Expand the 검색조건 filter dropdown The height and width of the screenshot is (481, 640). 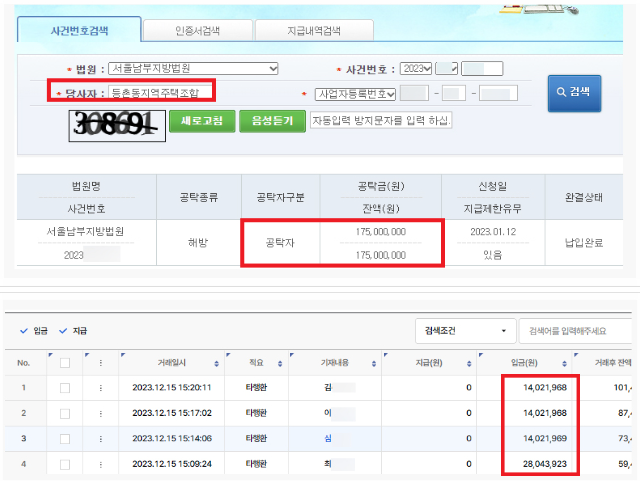point(463,330)
